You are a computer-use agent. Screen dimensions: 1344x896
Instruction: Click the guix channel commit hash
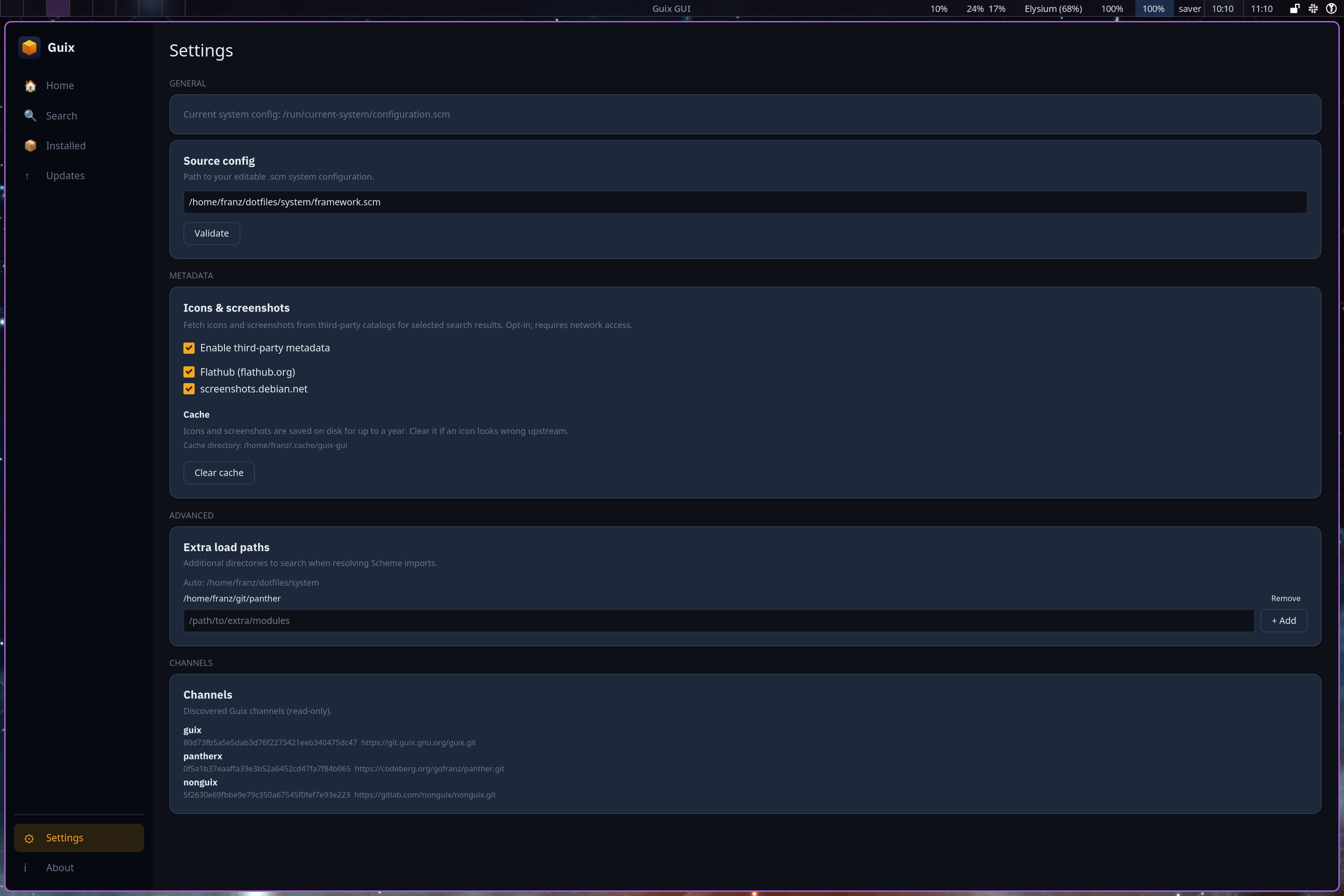click(x=270, y=743)
